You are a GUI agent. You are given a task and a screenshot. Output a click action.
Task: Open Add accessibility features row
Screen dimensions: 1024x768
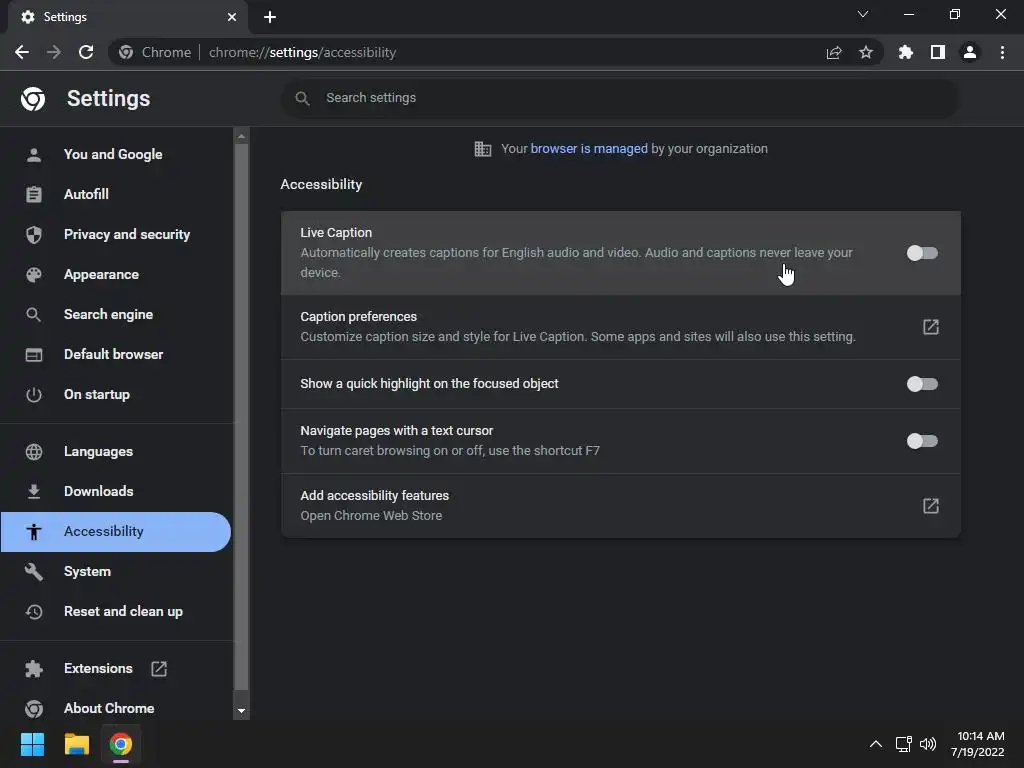click(620, 505)
